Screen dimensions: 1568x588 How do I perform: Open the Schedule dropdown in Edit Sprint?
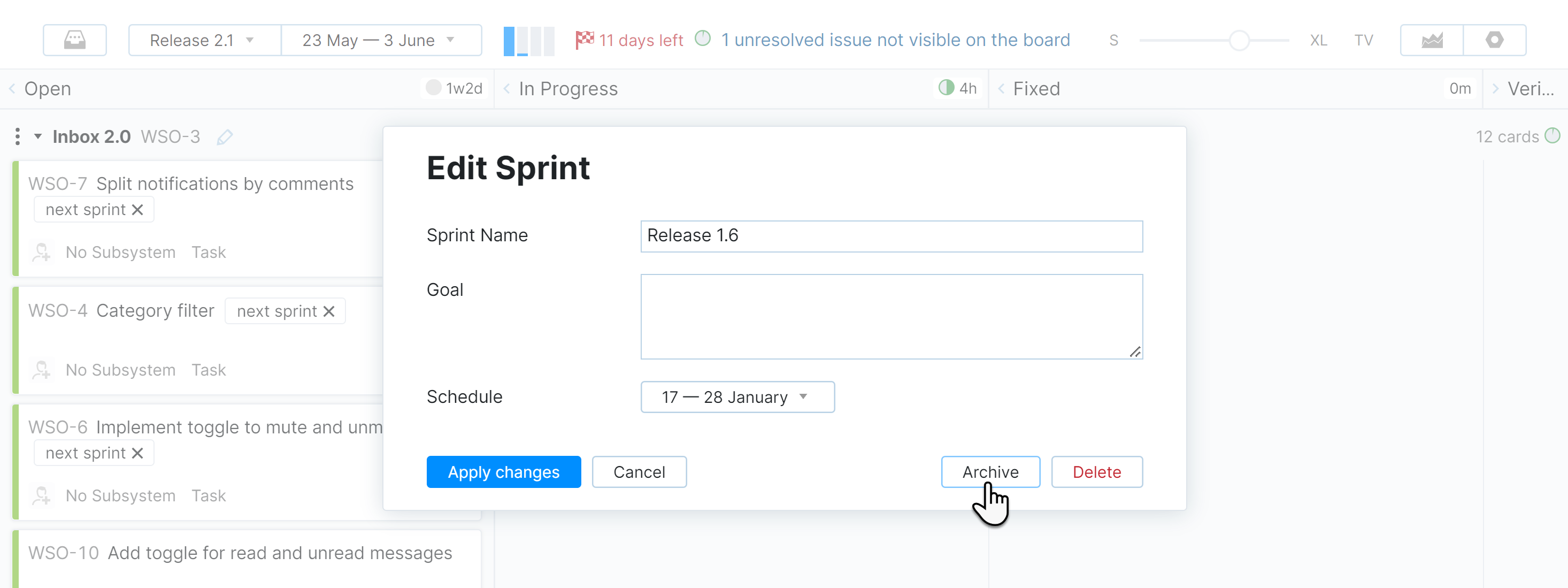click(x=737, y=397)
